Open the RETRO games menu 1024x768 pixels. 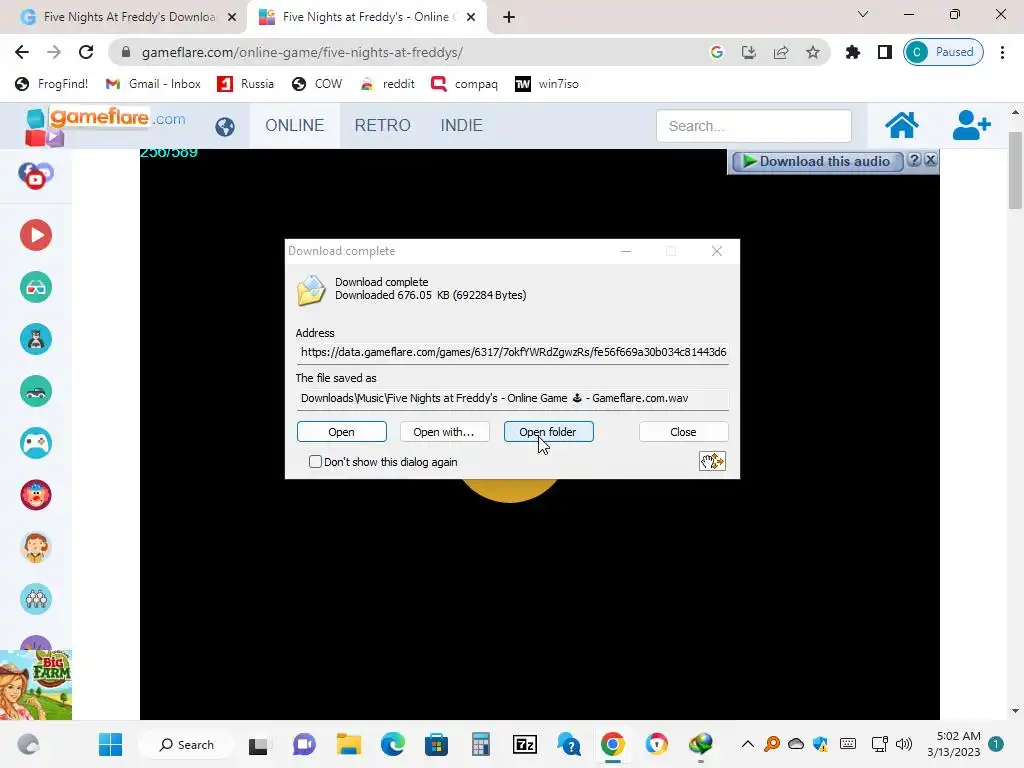click(x=383, y=125)
